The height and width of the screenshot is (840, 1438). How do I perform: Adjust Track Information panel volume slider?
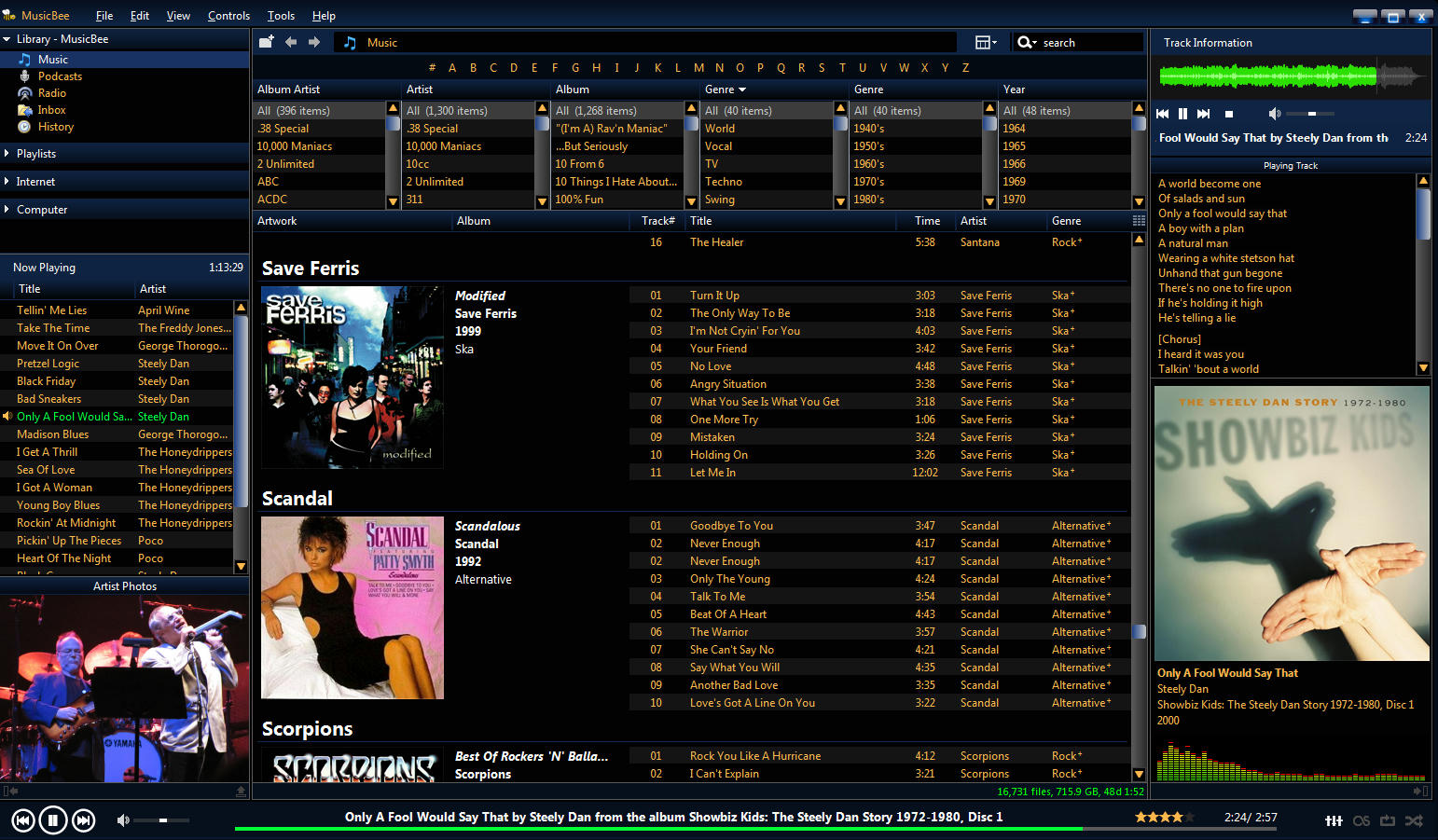click(1309, 114)
